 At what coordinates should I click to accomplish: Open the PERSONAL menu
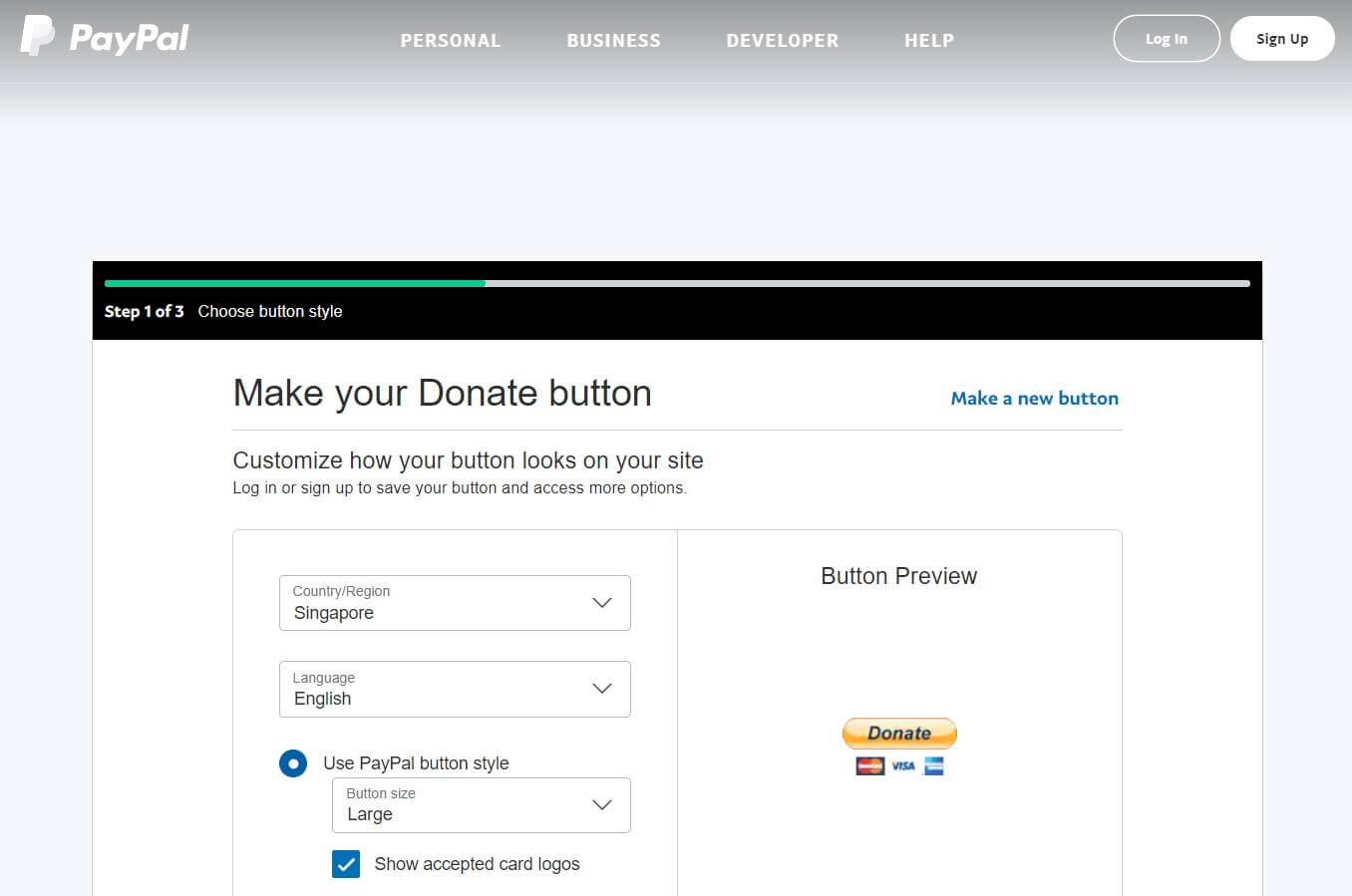pos(451,41)
